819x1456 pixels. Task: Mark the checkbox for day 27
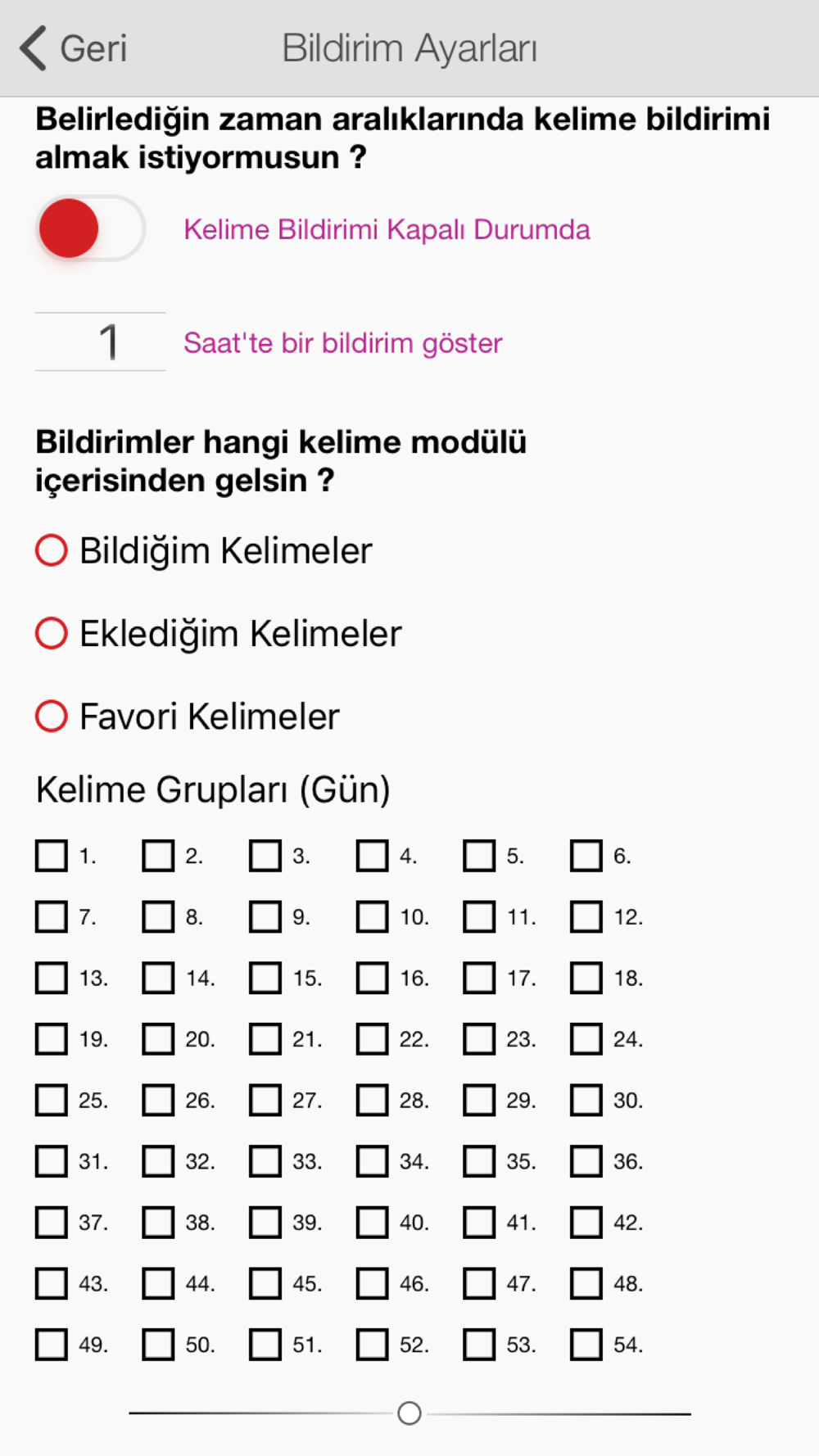coord(265,1101)
